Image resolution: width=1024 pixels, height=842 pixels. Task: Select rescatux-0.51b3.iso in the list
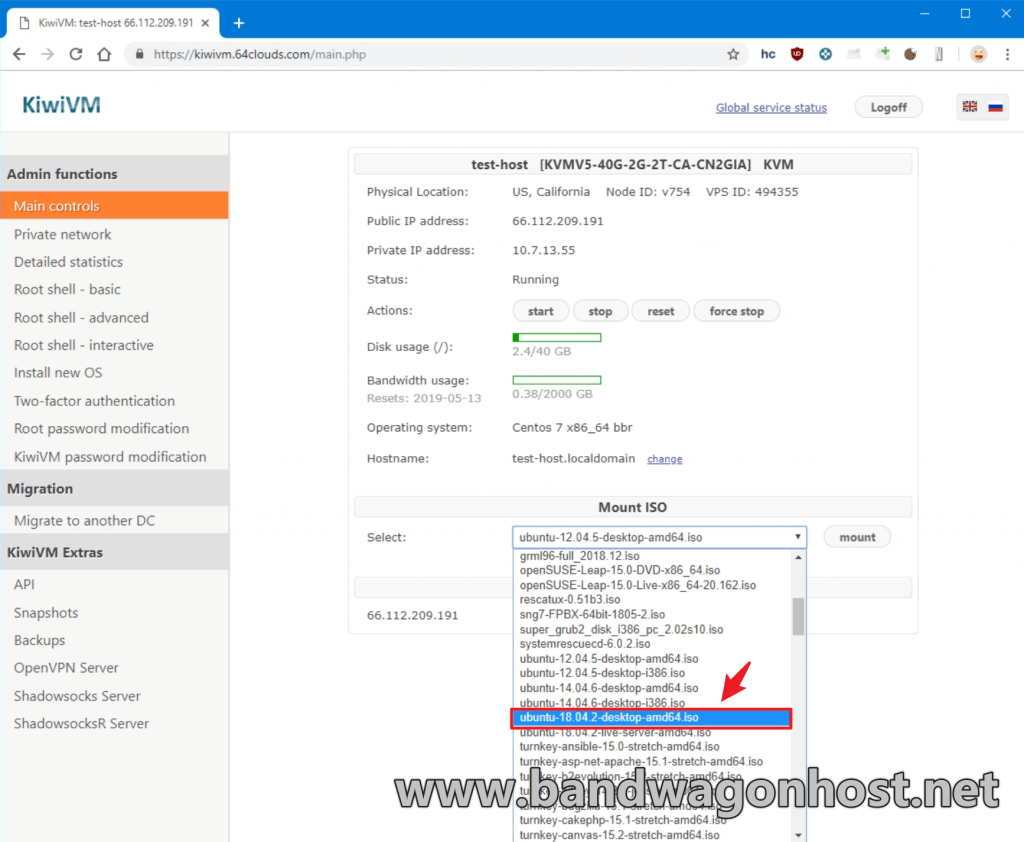pyautogui.click(x=652, y=600)
